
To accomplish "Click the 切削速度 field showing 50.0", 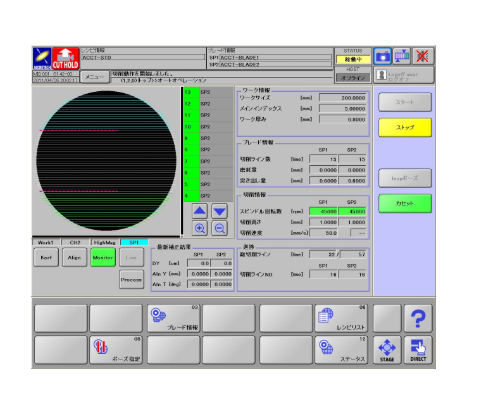I will click(x=323, y=233).
